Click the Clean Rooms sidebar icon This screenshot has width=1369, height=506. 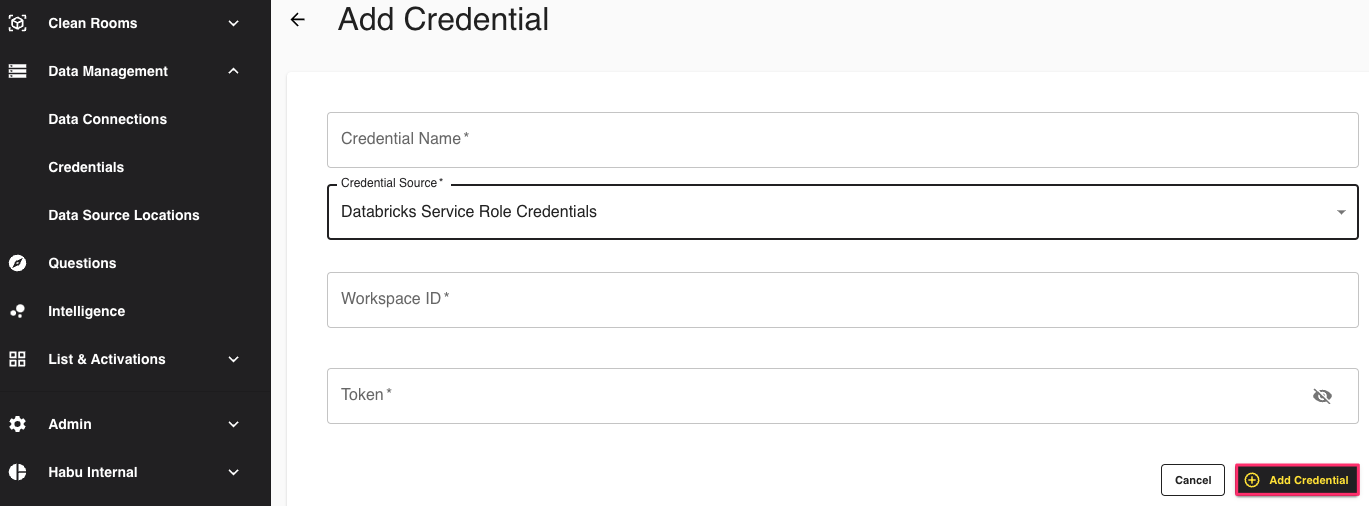click(x=17, y=23)
